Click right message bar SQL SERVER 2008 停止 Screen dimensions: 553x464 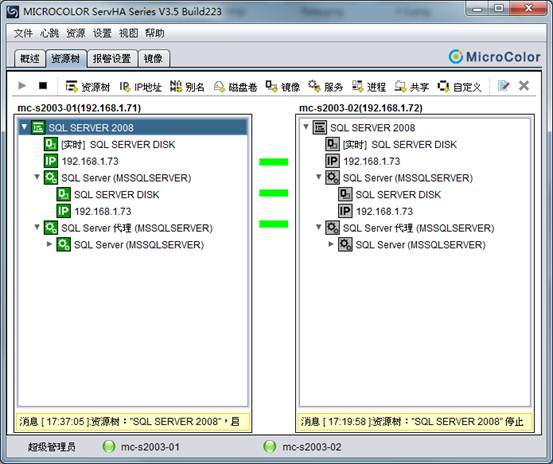coord(415,422)
